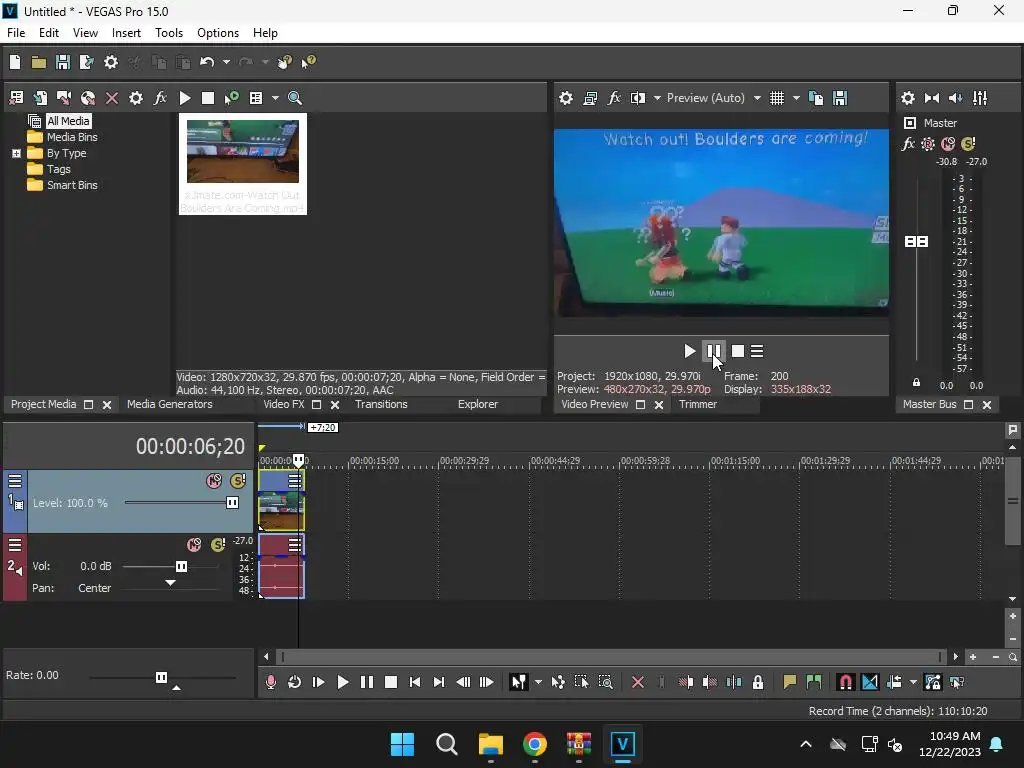Open video track 1 hamburger menu
Image resolution: width=1024 pixels, height=768 pixels.
tap(15, 481)
